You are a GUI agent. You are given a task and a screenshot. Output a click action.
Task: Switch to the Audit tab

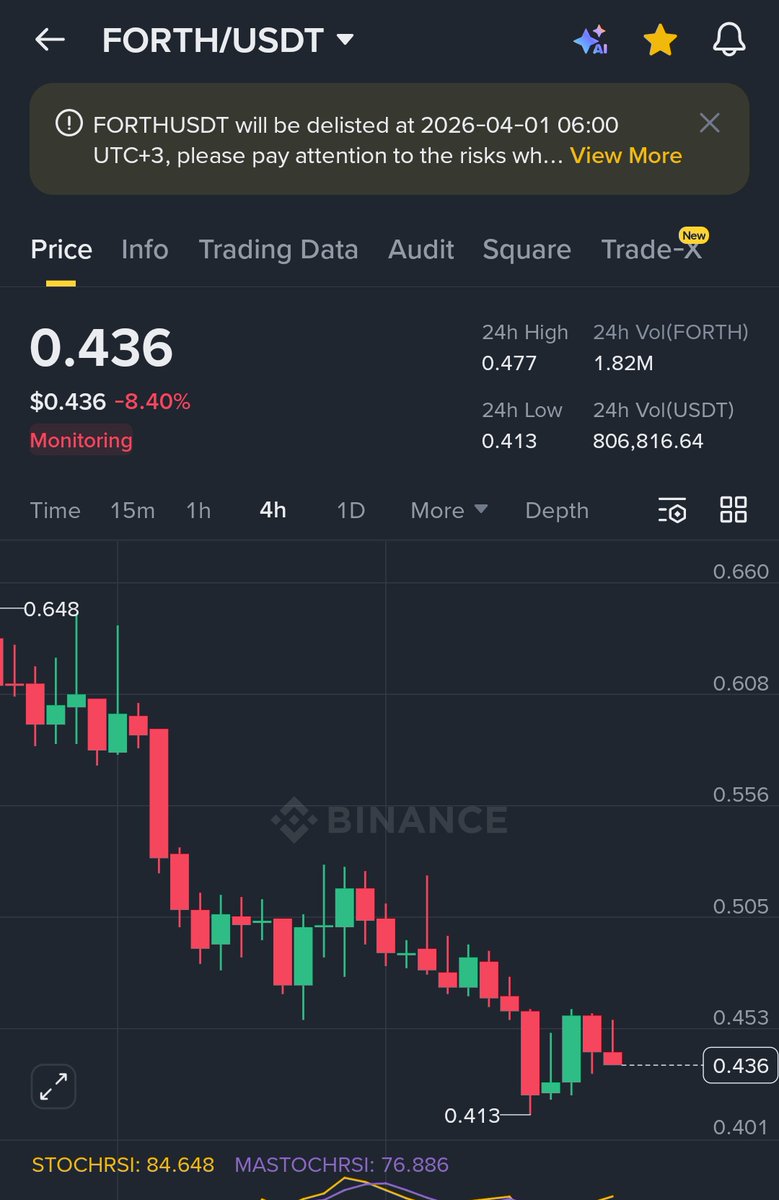point(421,250)
